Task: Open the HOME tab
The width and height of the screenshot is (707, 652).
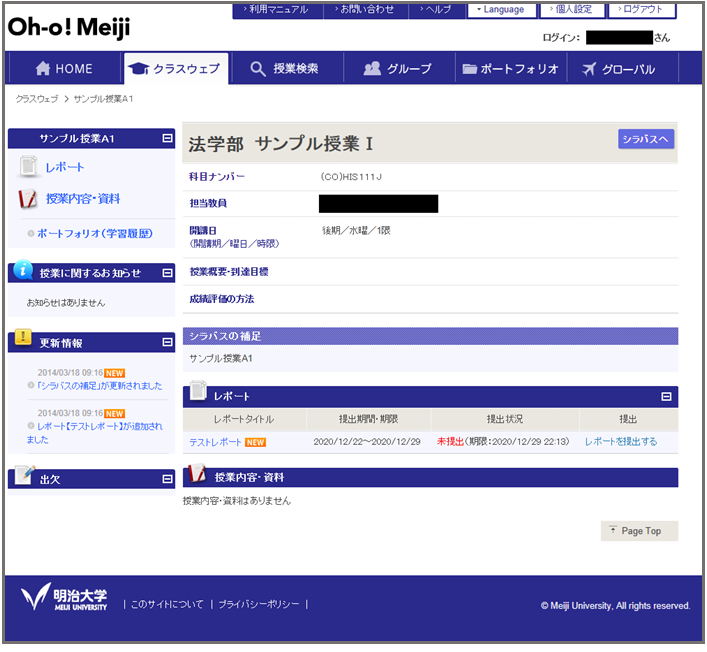Action: coord(64,69)
